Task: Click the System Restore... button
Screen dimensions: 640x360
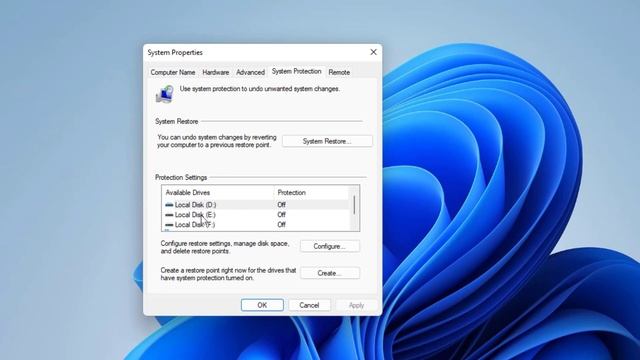Action: pyautogui.click(x=327, y=141)
